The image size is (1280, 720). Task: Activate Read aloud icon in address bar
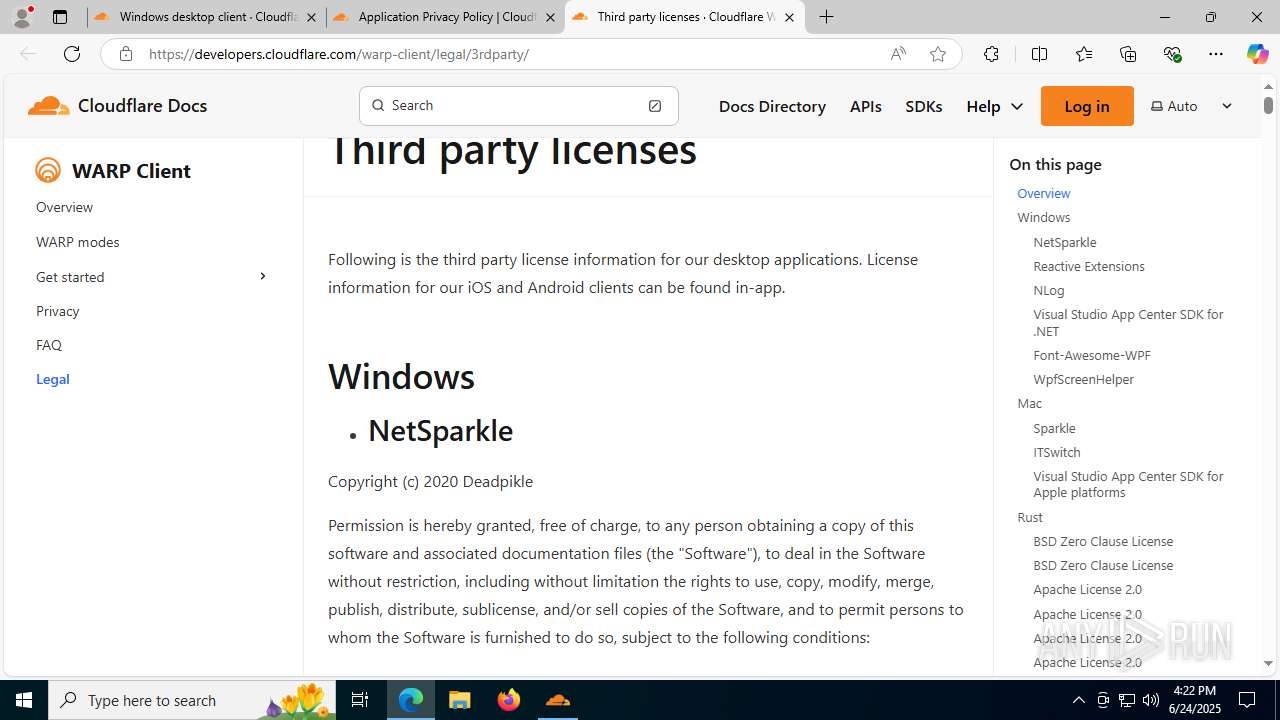click(898, 54)
